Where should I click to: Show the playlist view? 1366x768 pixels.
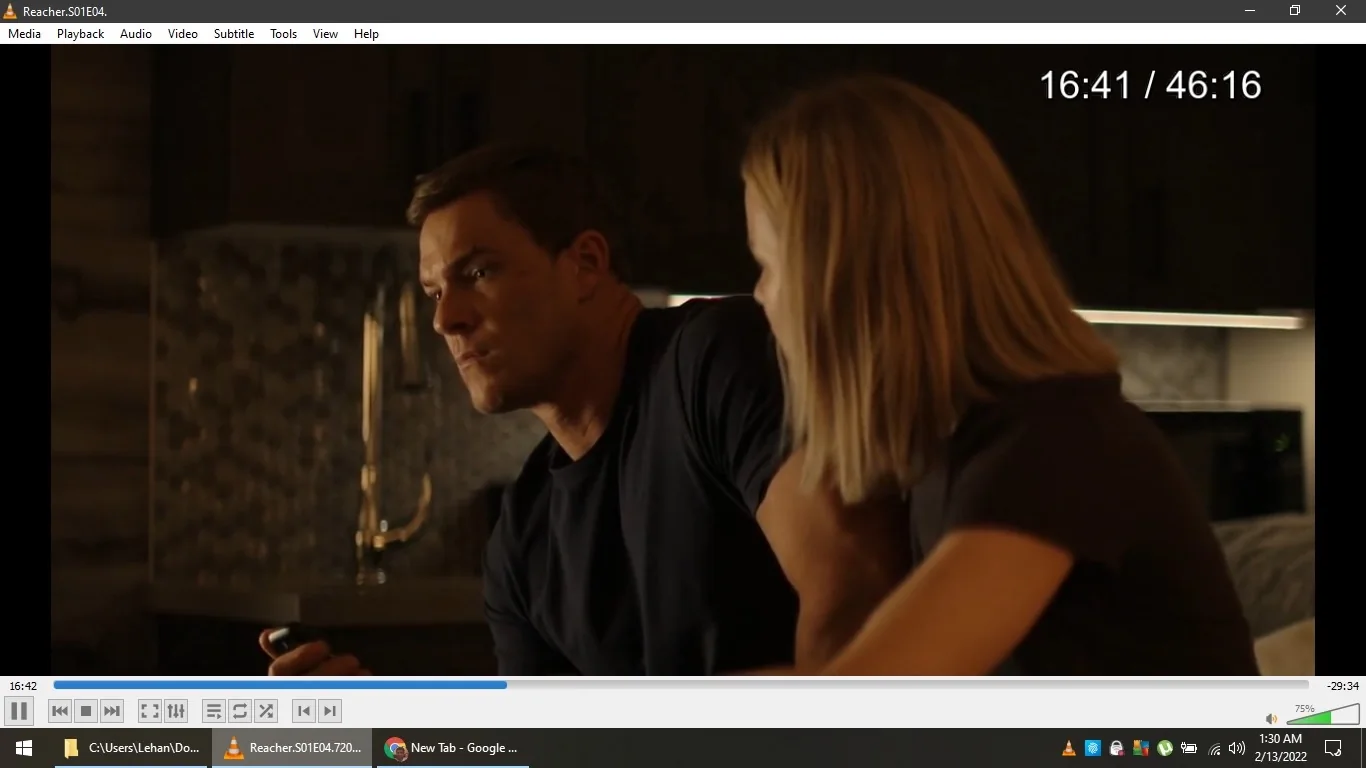coord(213,711)
